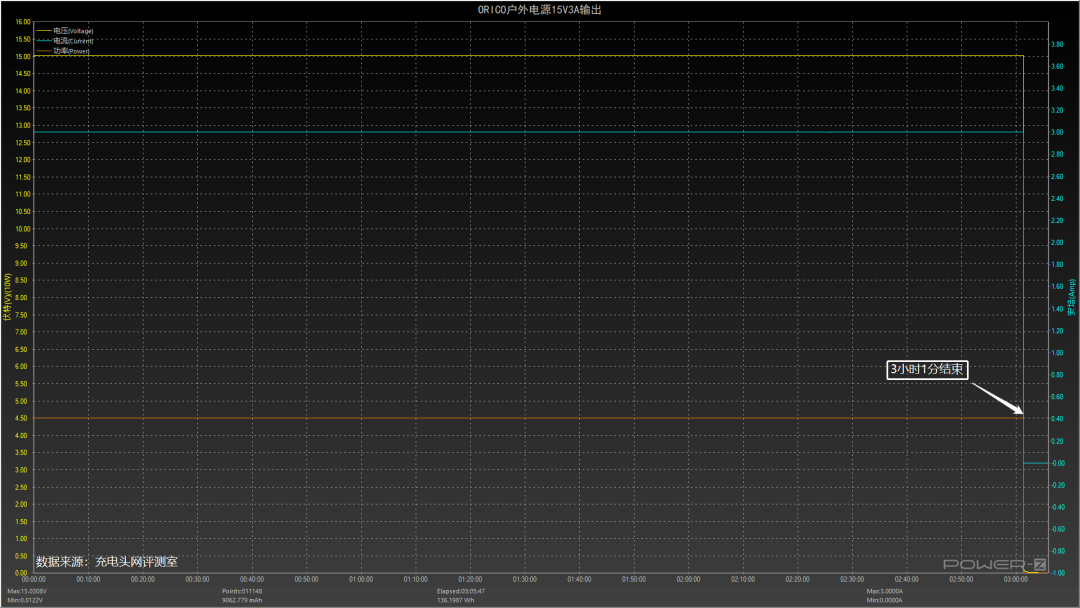Select the orange power legend line sample

43,51
